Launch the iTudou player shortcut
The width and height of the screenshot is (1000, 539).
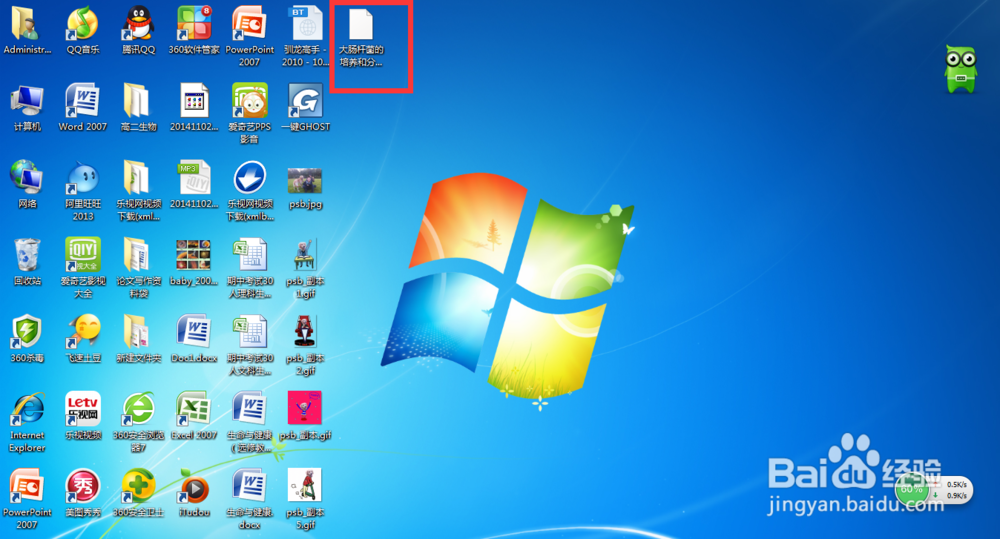click(x=194, y=487)
